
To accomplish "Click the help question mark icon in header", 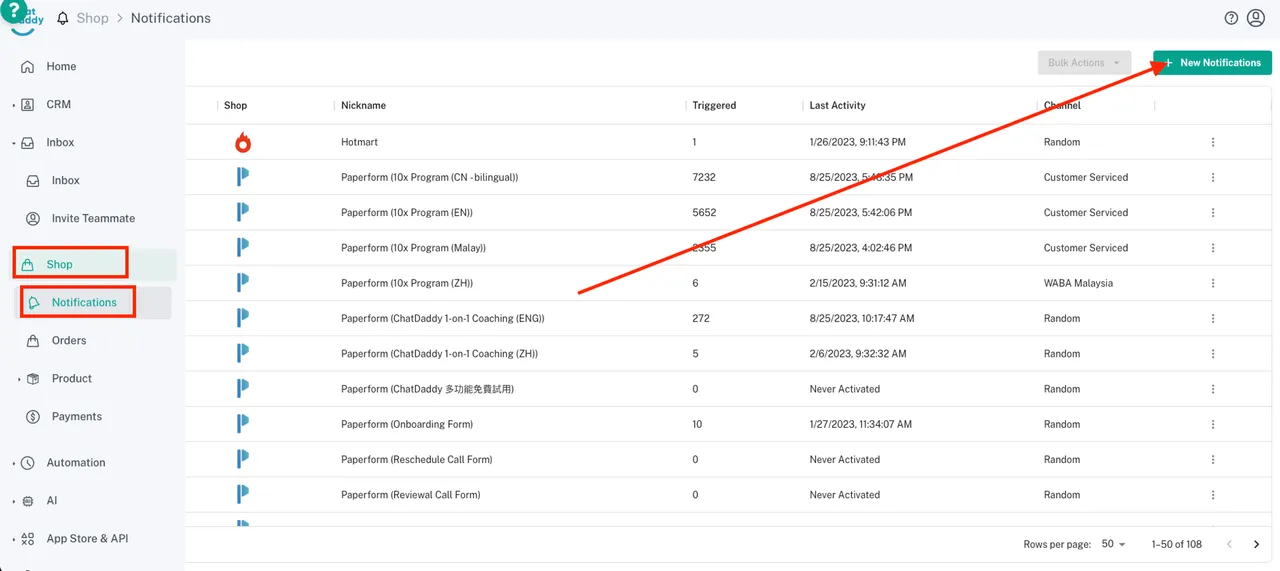I will [x=1231, y=18].
